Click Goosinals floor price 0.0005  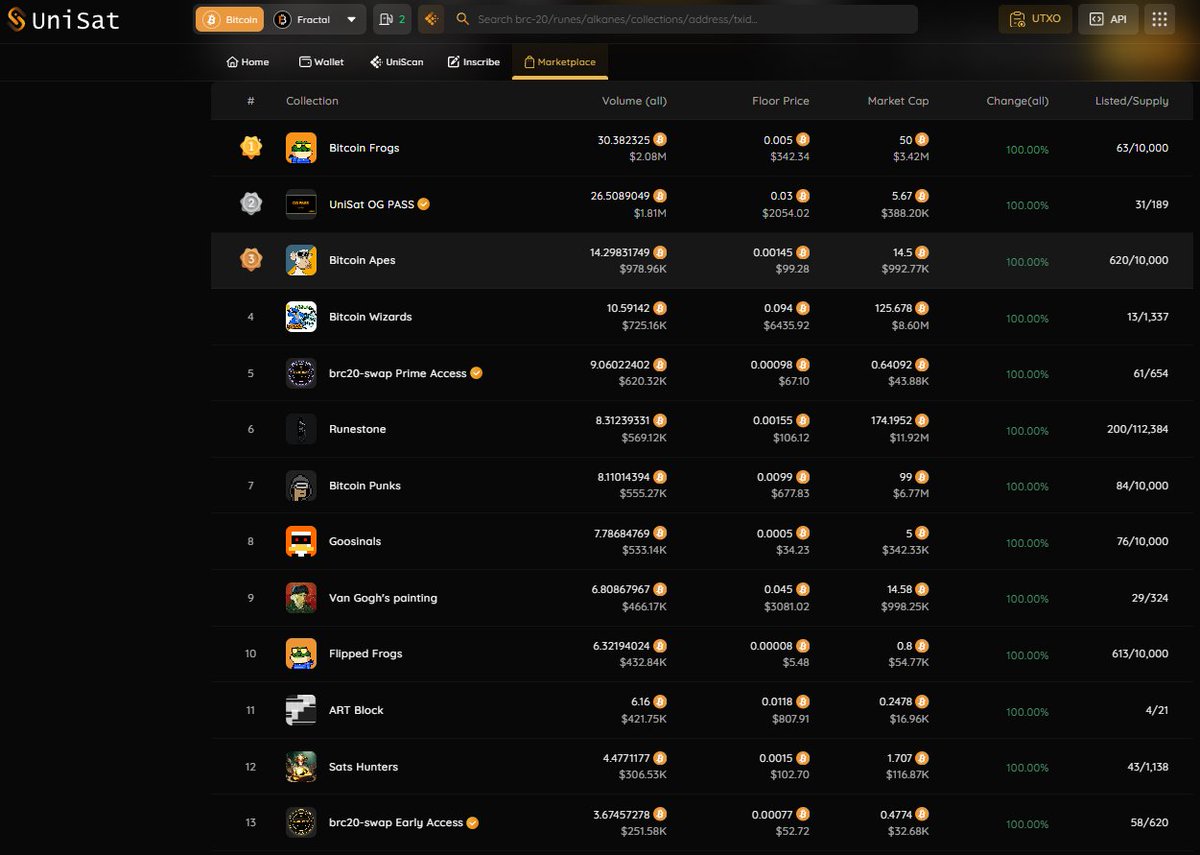click(x=775, y=534)
